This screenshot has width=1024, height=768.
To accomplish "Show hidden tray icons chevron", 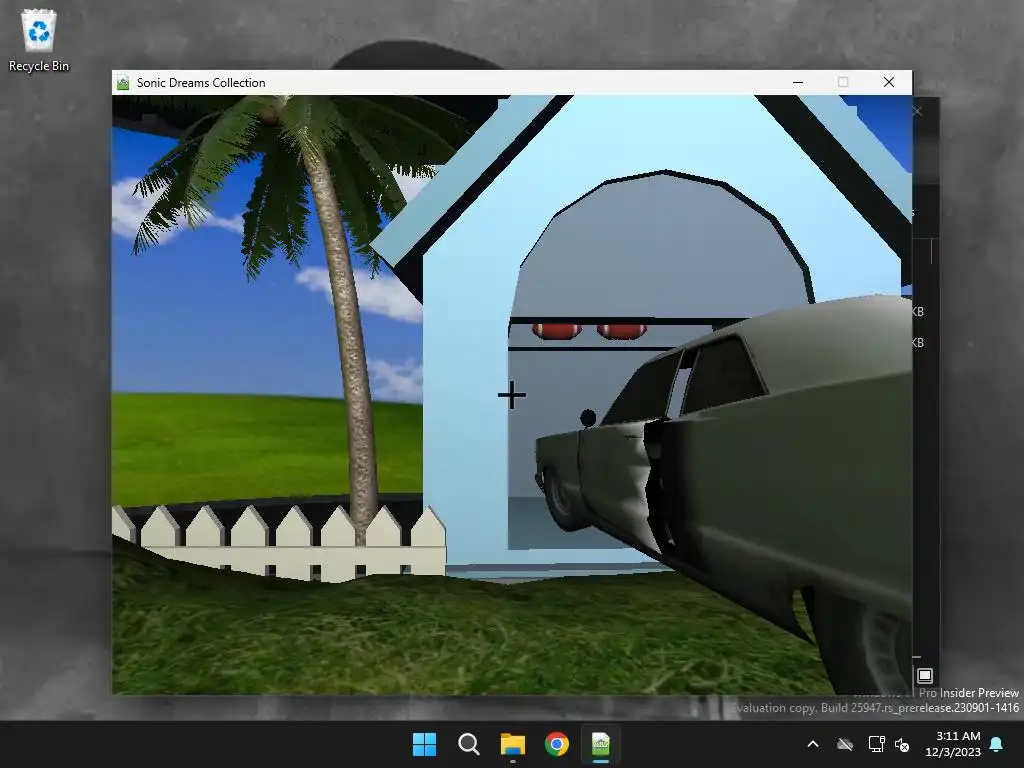I will point(813,744).
